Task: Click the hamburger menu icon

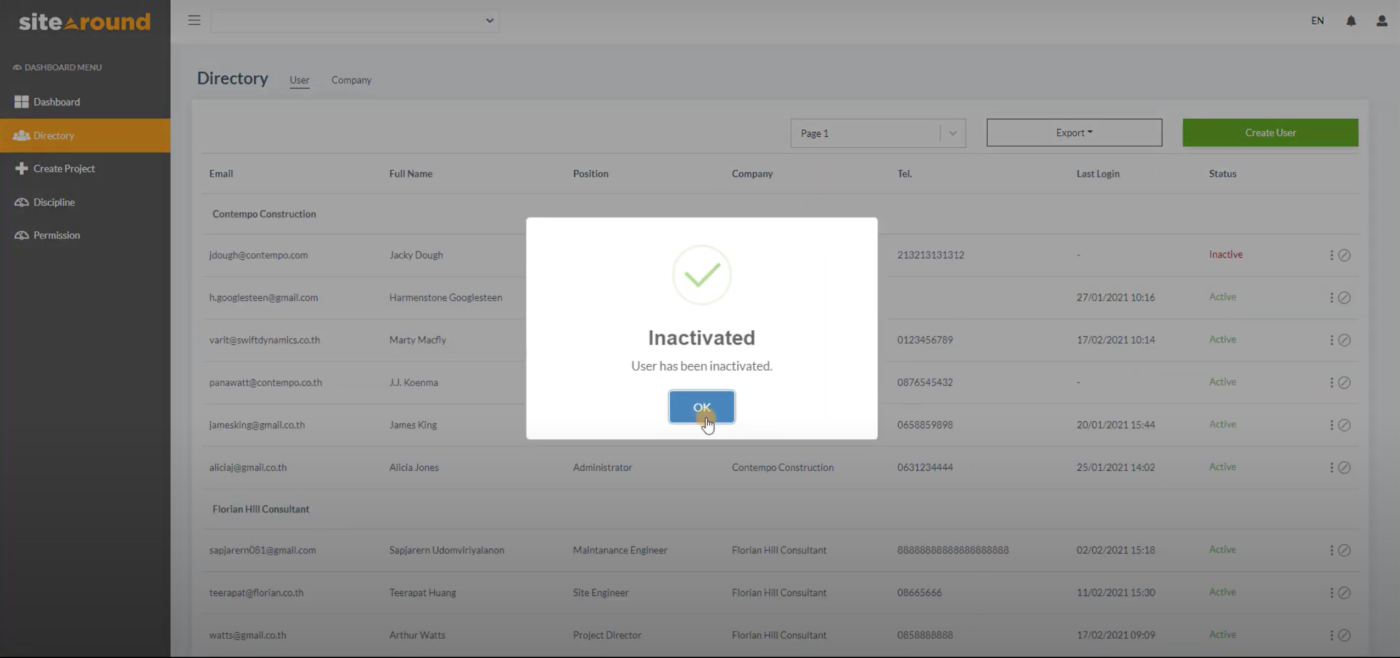Action: point(194,20)
